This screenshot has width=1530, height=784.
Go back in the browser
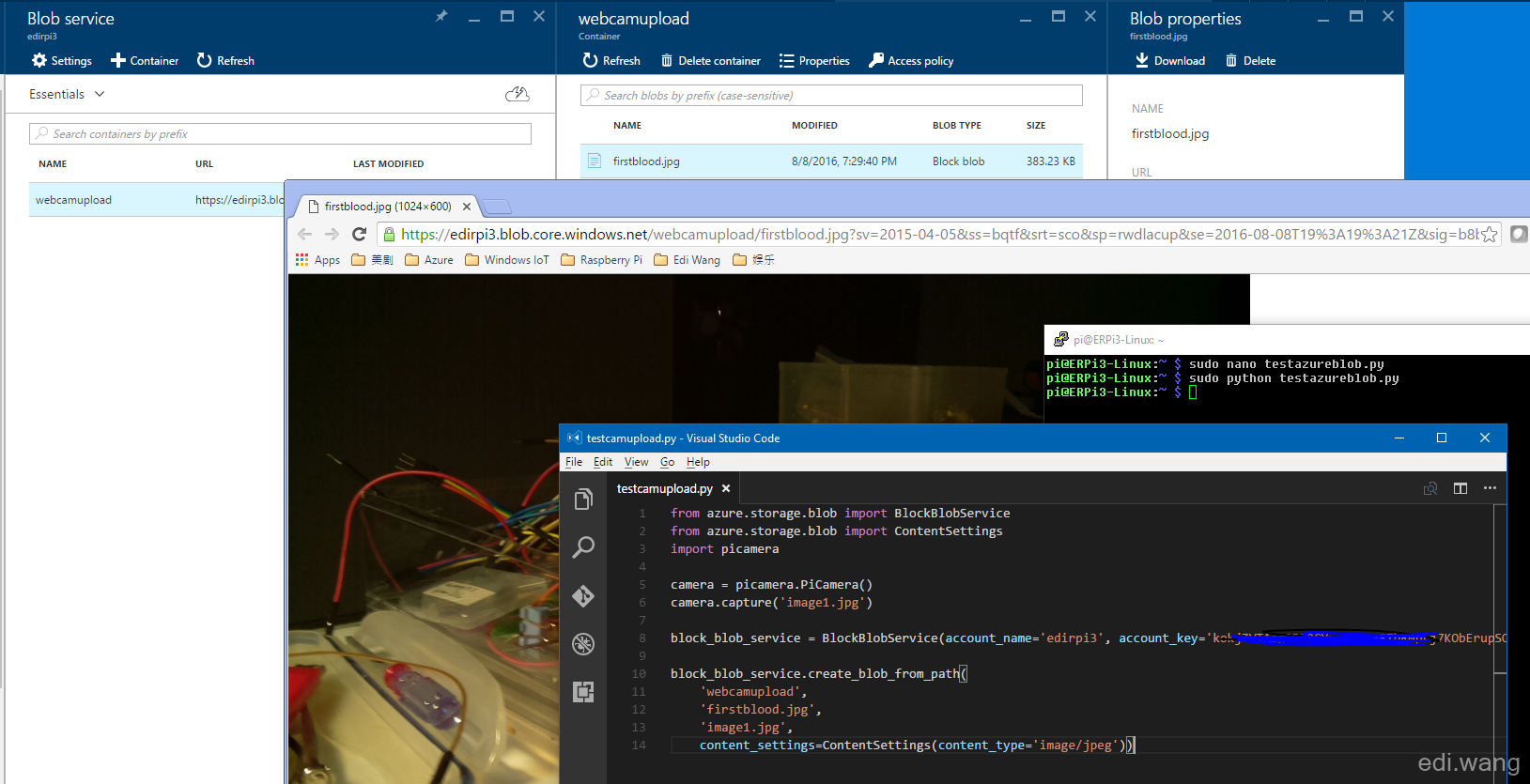304,235
